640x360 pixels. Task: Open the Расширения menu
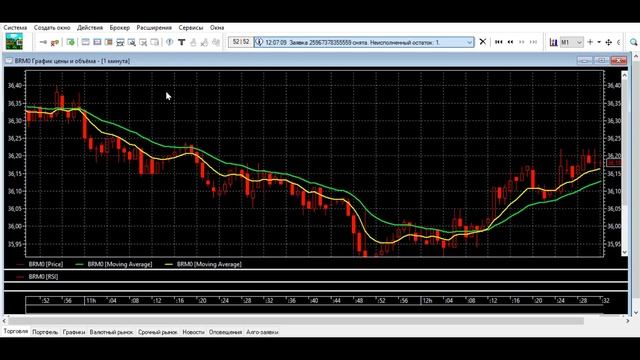[x=154, y=27]
